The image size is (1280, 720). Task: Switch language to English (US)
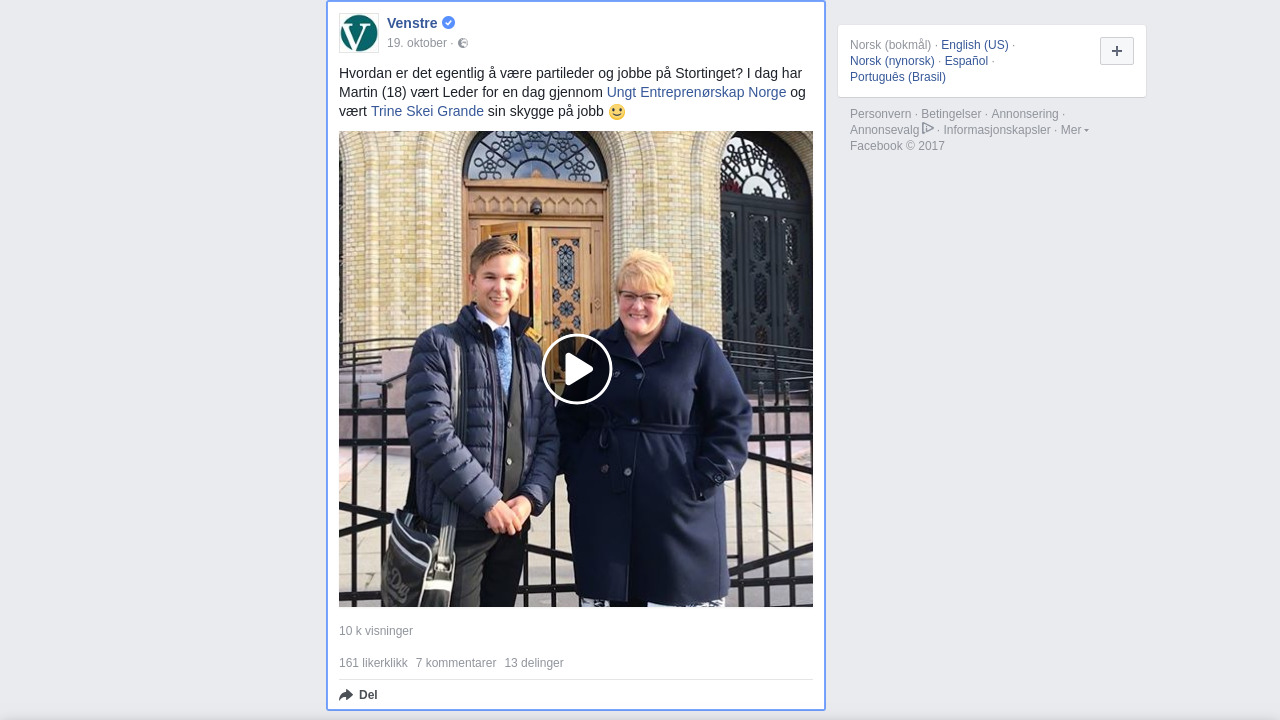pos(975,45)
